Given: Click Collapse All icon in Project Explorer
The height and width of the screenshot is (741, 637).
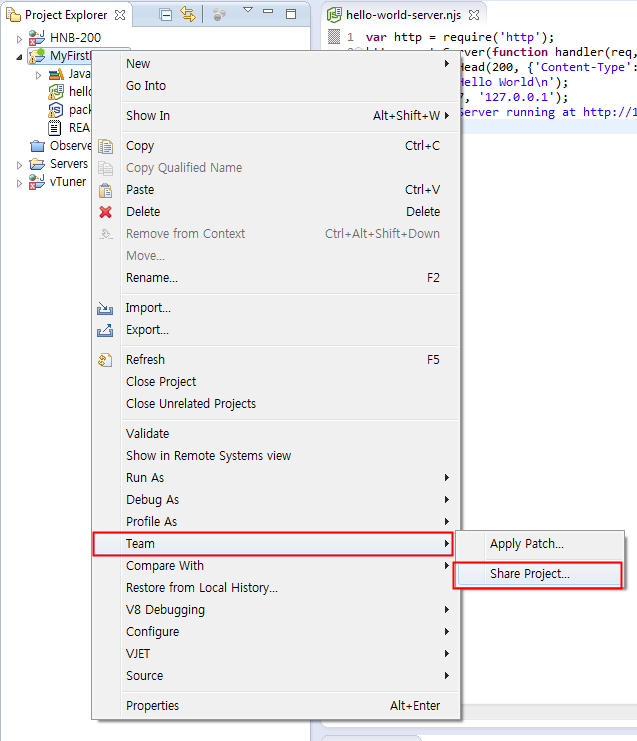Looking at the screenshot, I should pos(166,15).
